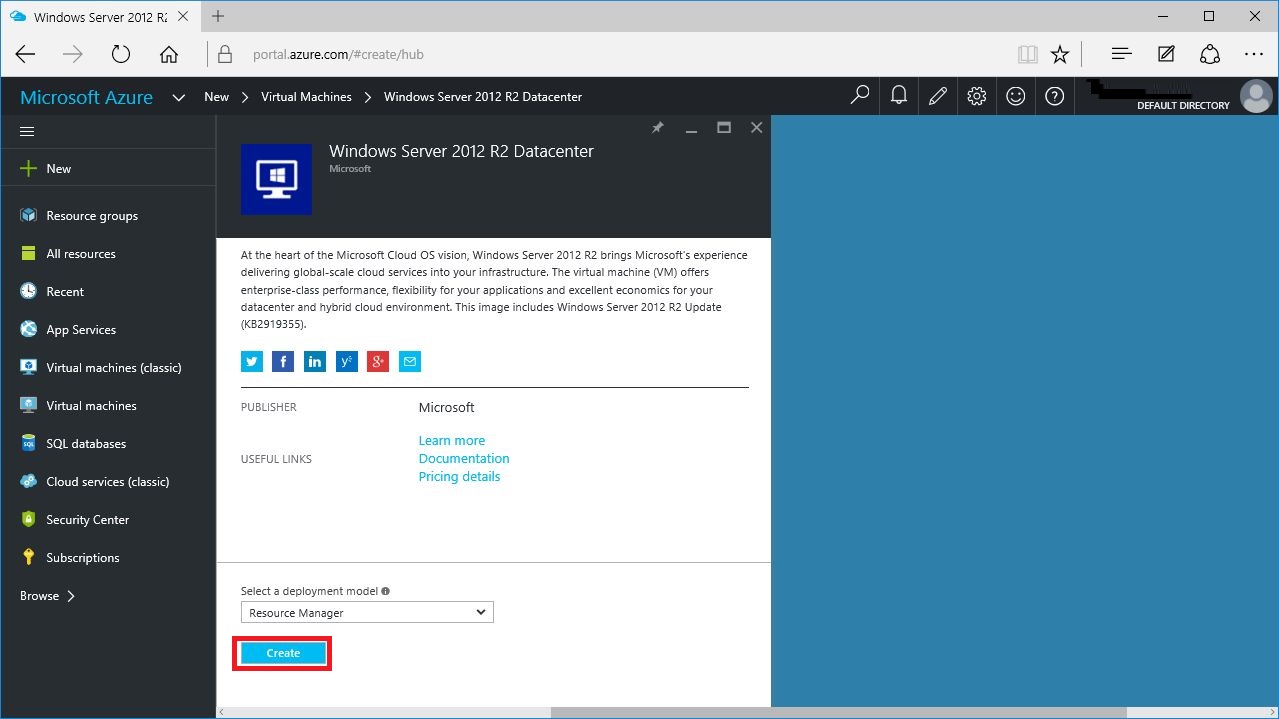Share via the Twitter icon
This screenshot has height=719, width=1279.
(x=252, y=361)
